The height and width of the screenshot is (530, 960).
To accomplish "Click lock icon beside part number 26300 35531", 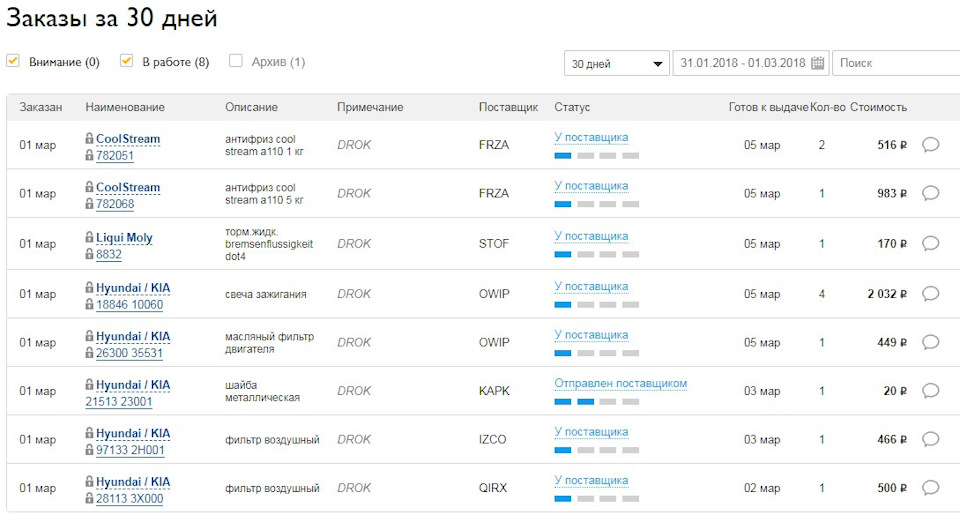I will [x=89, y=352].
